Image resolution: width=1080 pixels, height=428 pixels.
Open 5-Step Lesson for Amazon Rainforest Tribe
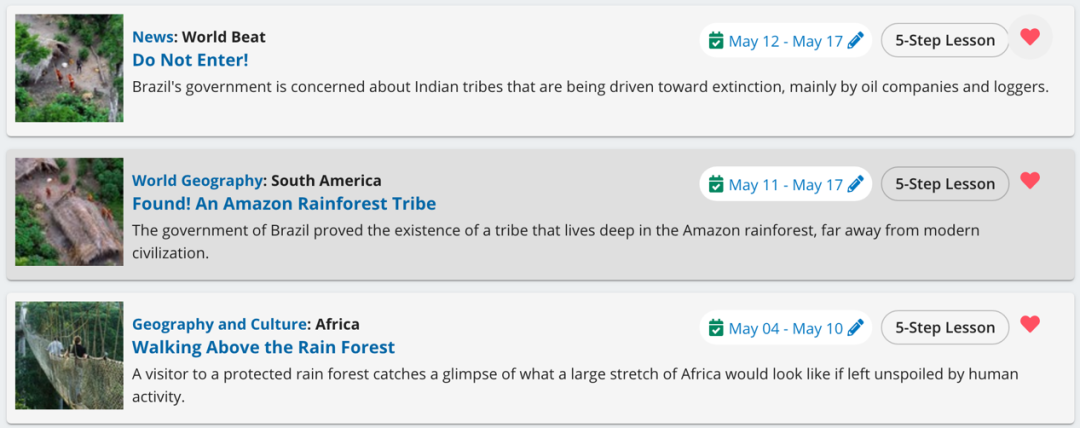[945, 184]
